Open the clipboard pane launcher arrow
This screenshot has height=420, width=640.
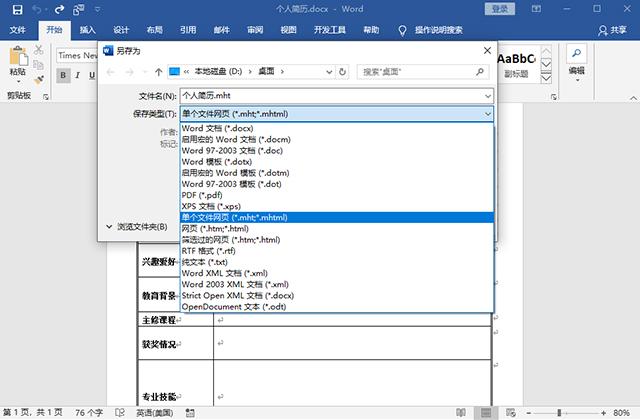pos(46,97)
